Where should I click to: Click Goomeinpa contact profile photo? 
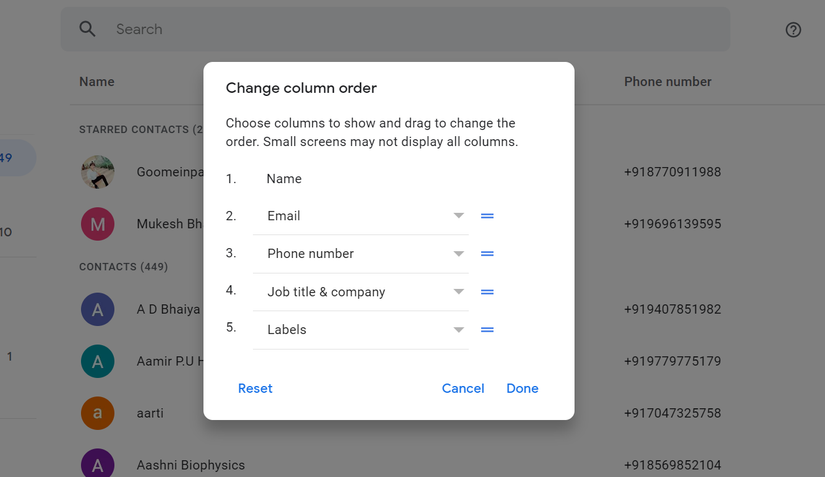tap(97, 172)
